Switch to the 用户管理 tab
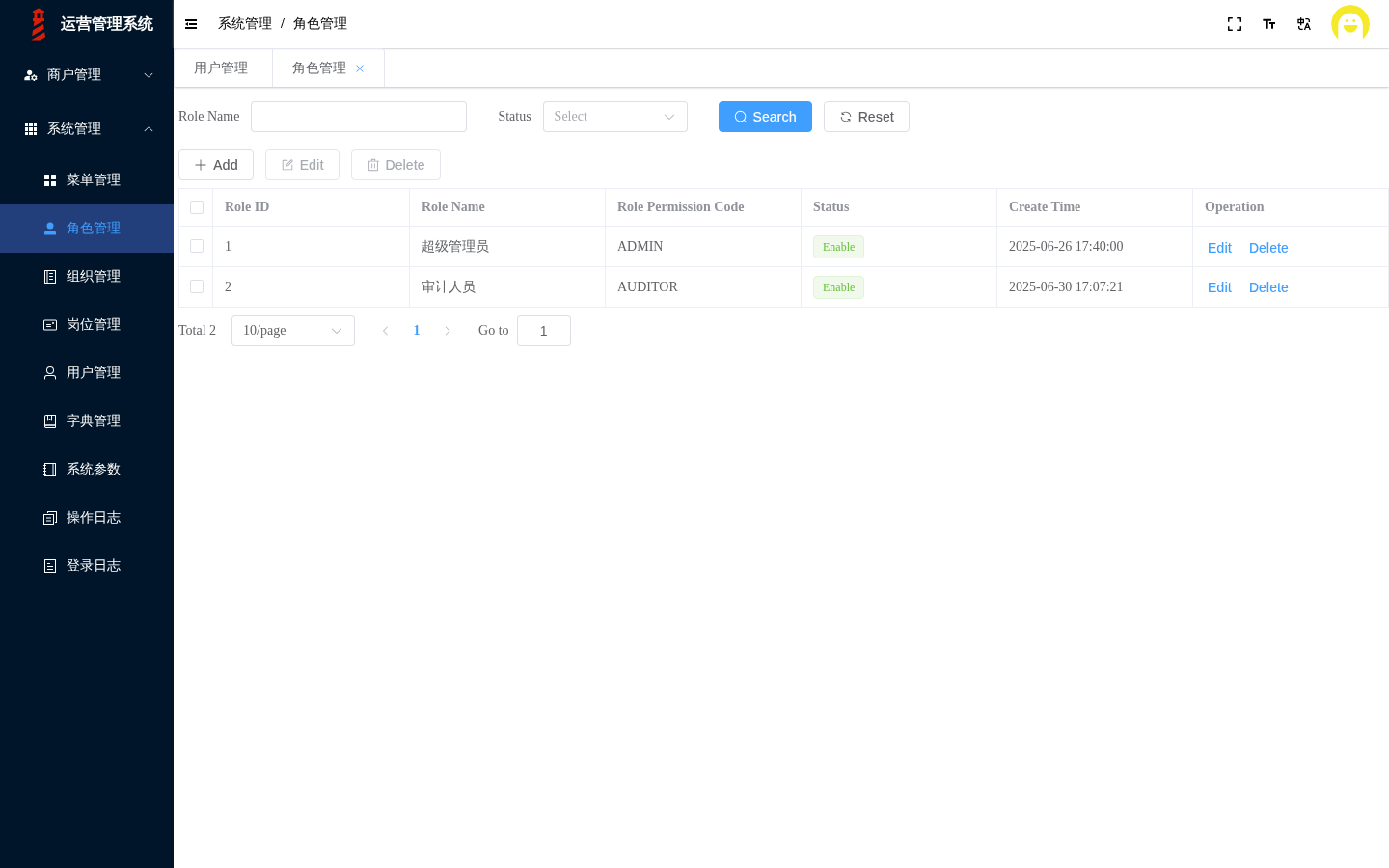This screenshot has height=868, width=1389. [221, 68]
